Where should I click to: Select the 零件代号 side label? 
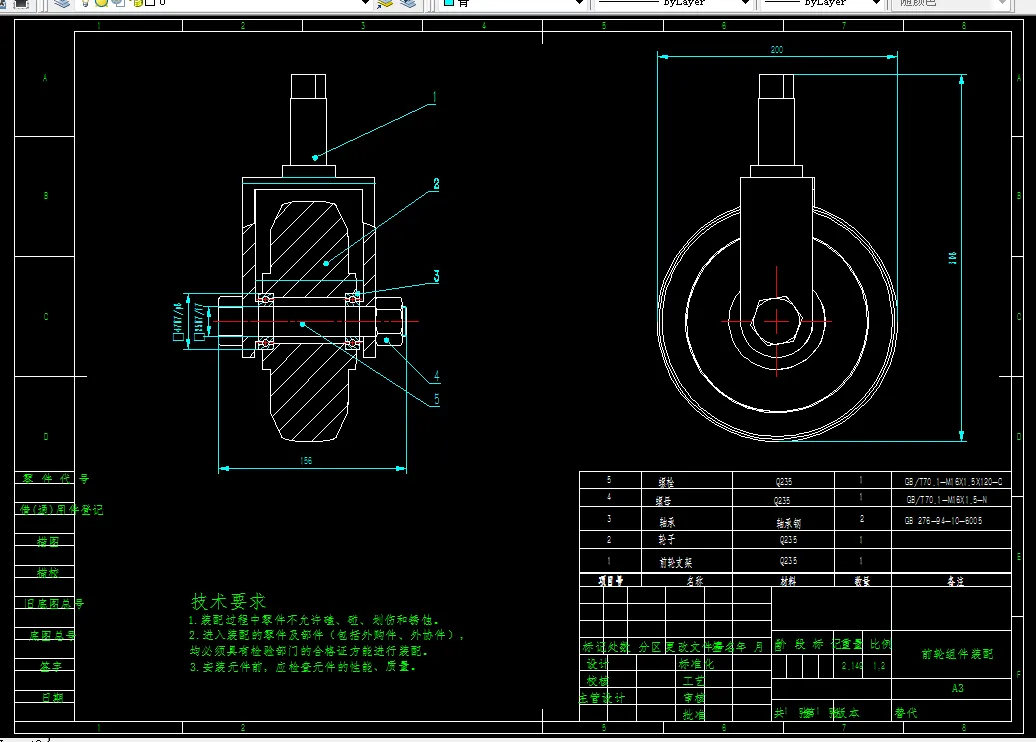pyautogui.click(x=56, y=478)
